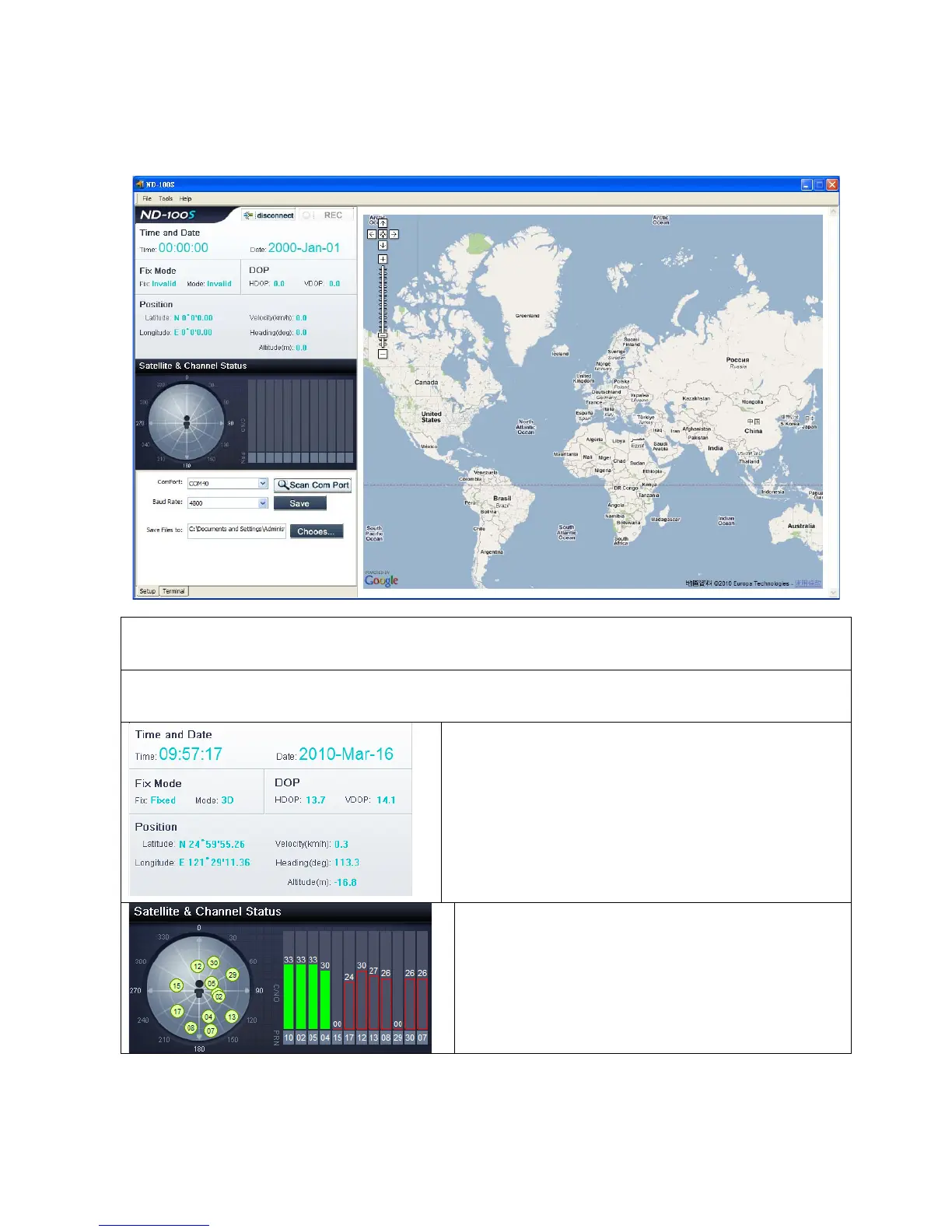
Task: Click satellite 13 in the lower sky plot
Action: 231,1017
